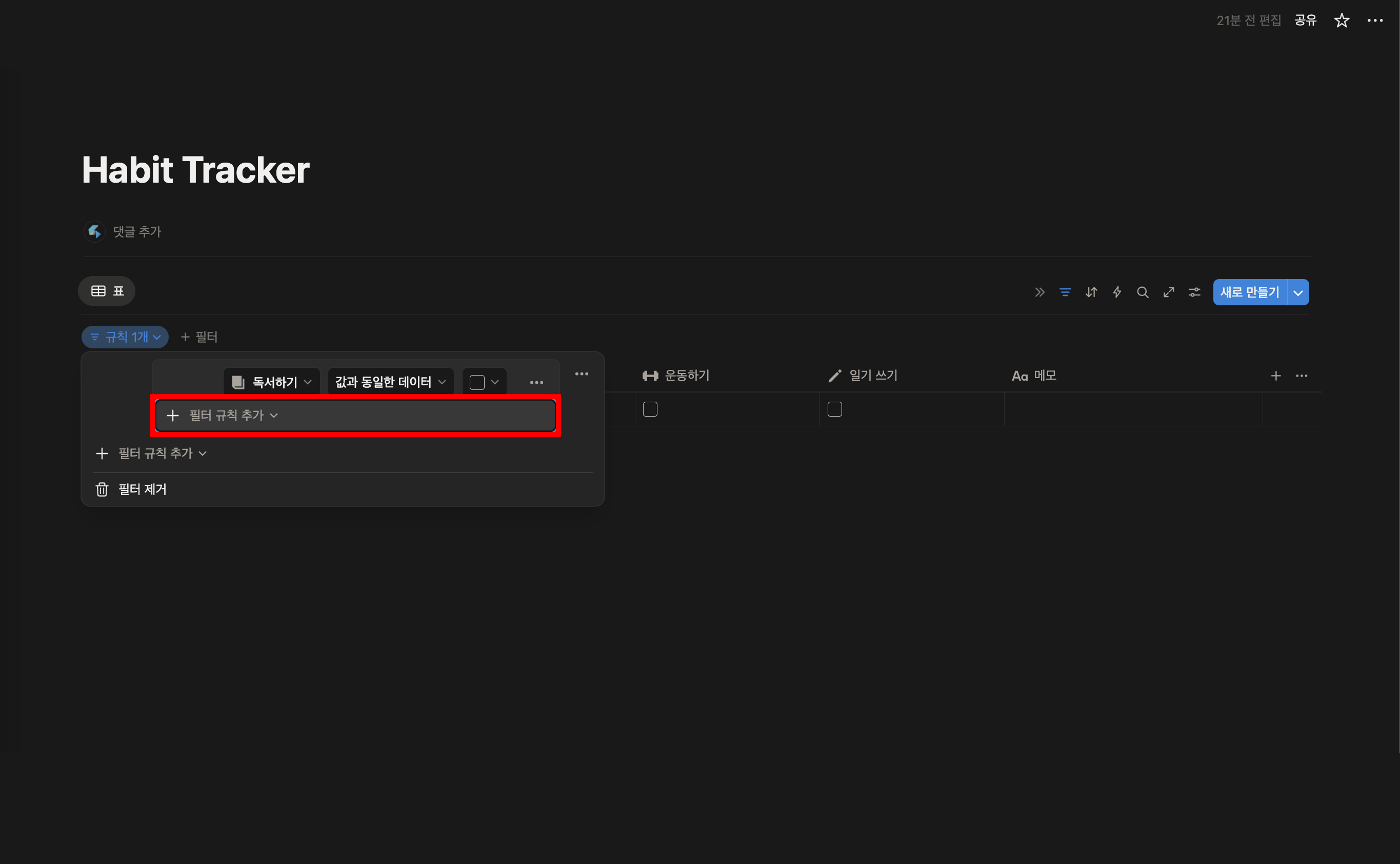Image resolution: width=1400 pixels, height=864 pixels.
Task: Expand the 값과 동일한 데이터 condition dropdown
Action: pos(390,382)
